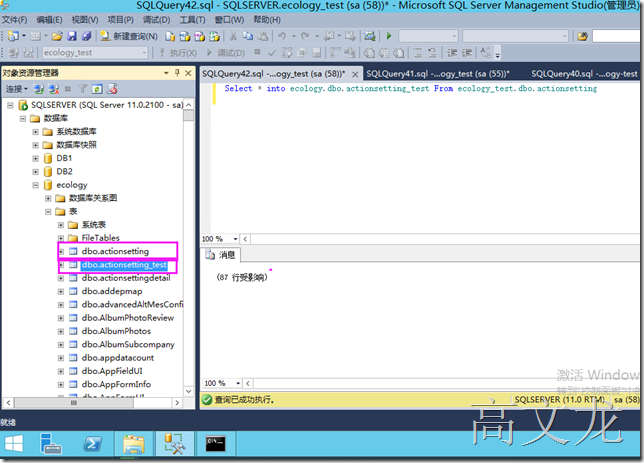The height and width of the screenshot is (463, 644).
Task: Expand the DB1 database node
Action: pos(36,159)
